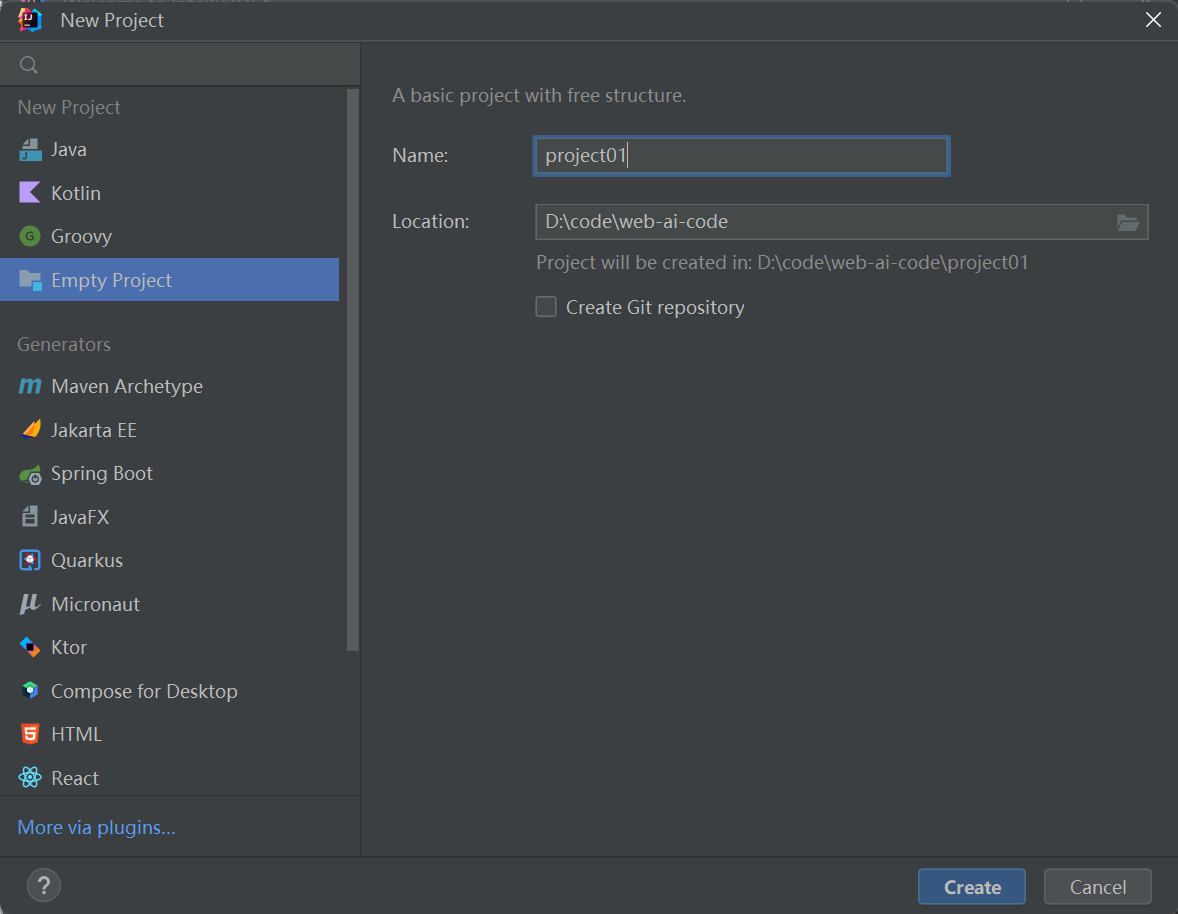Click the Generators section heading
The image size is (1178, 914).
[64, 344]
